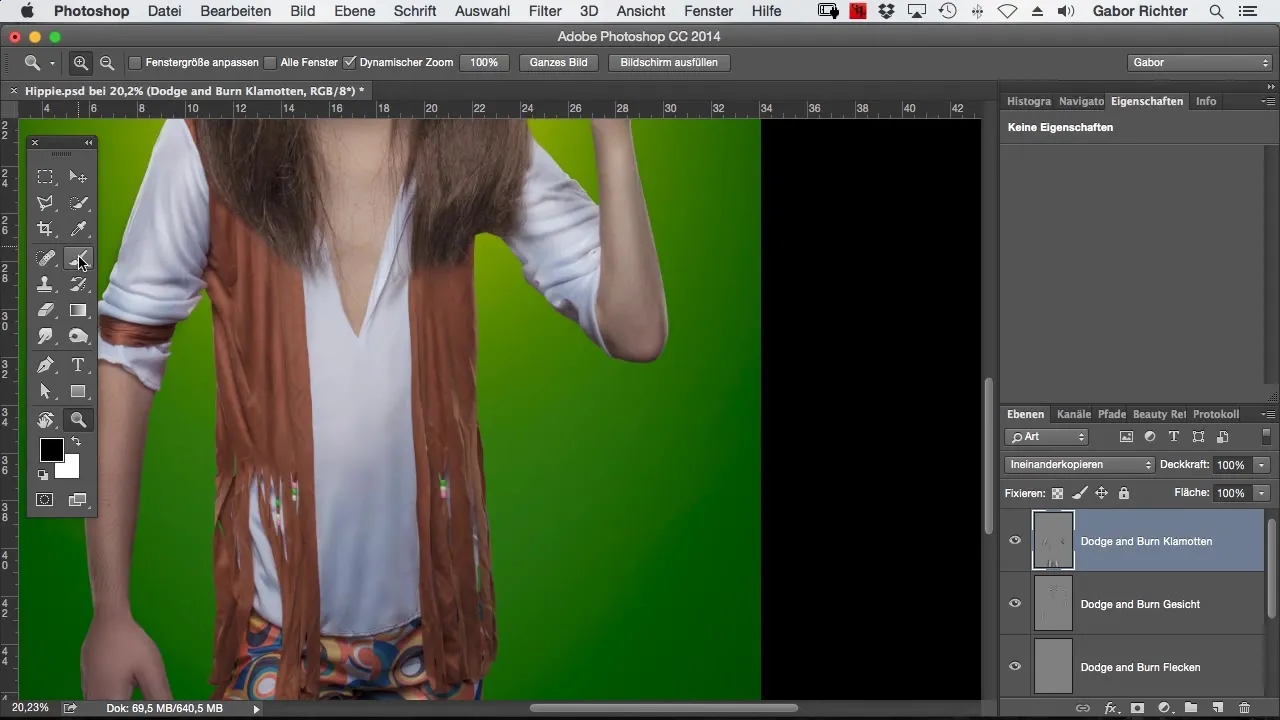1280x720 pixels.
Task: Open status bar info arrow menu
Action: pyautogui.click(x=256, y=709)
